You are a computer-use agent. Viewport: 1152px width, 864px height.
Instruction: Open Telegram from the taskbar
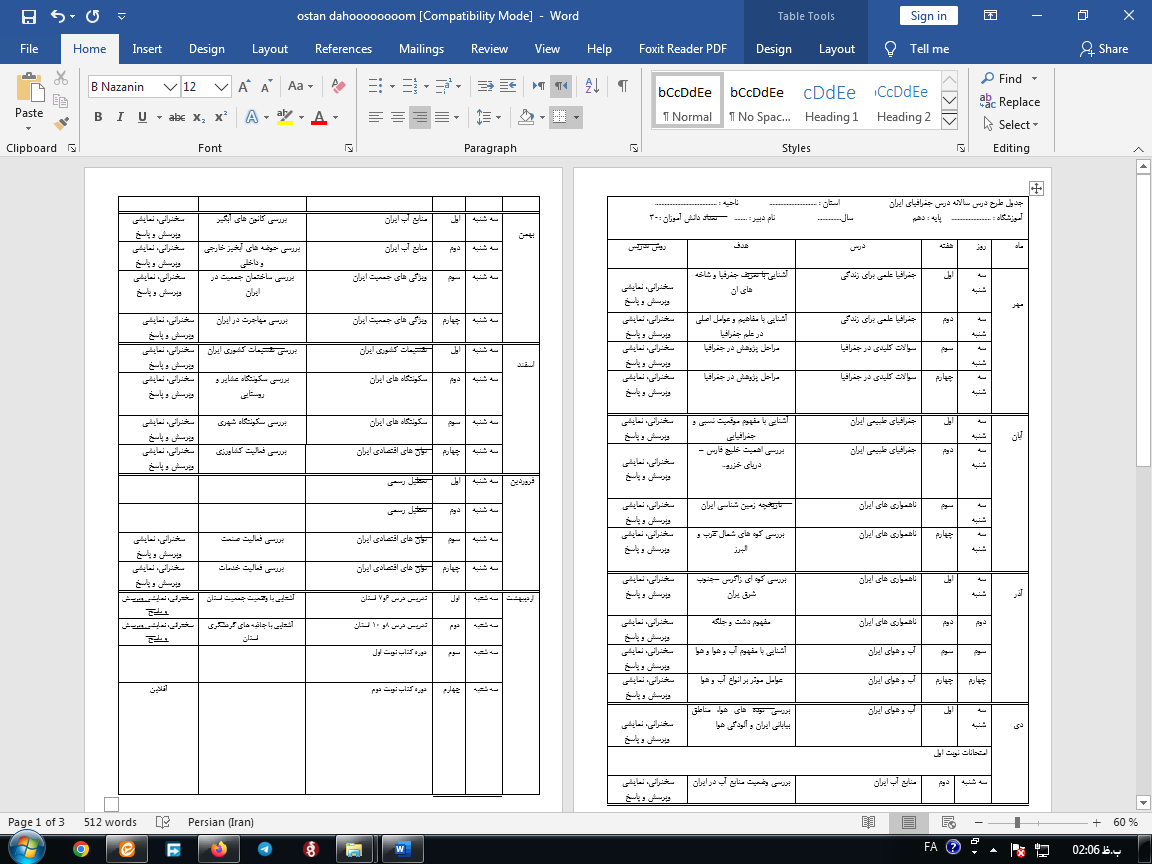coord(264,848)
